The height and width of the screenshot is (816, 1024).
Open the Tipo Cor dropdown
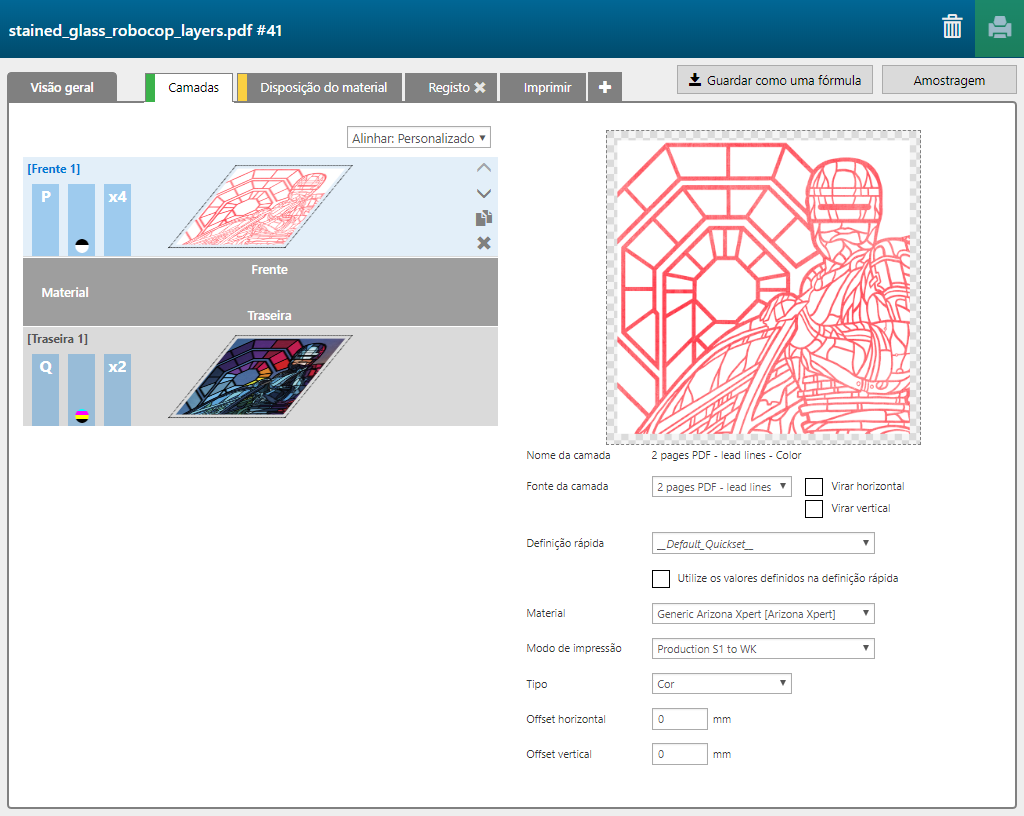click(x=722, y=683)
